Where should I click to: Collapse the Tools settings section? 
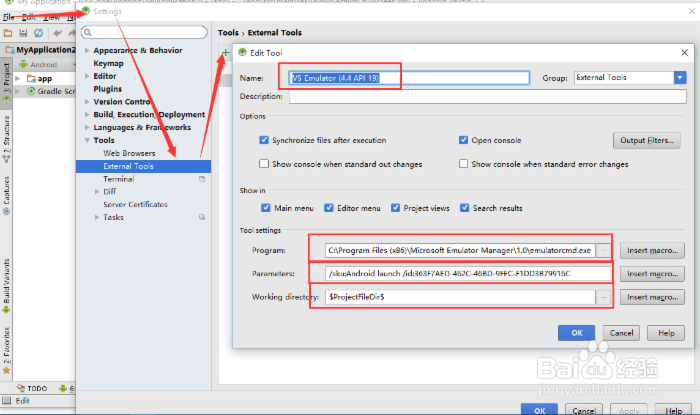coord(87,140)
